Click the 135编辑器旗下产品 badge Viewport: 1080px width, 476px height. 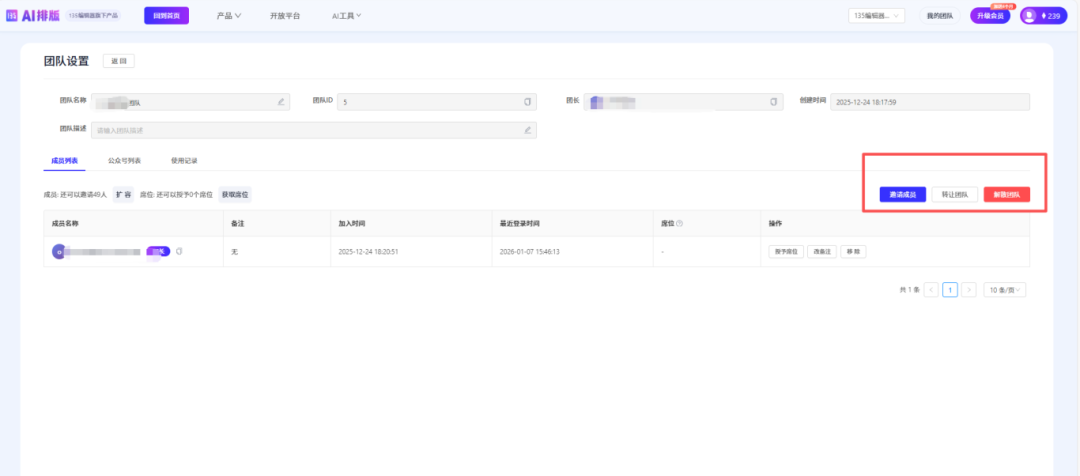click(94, 15)
